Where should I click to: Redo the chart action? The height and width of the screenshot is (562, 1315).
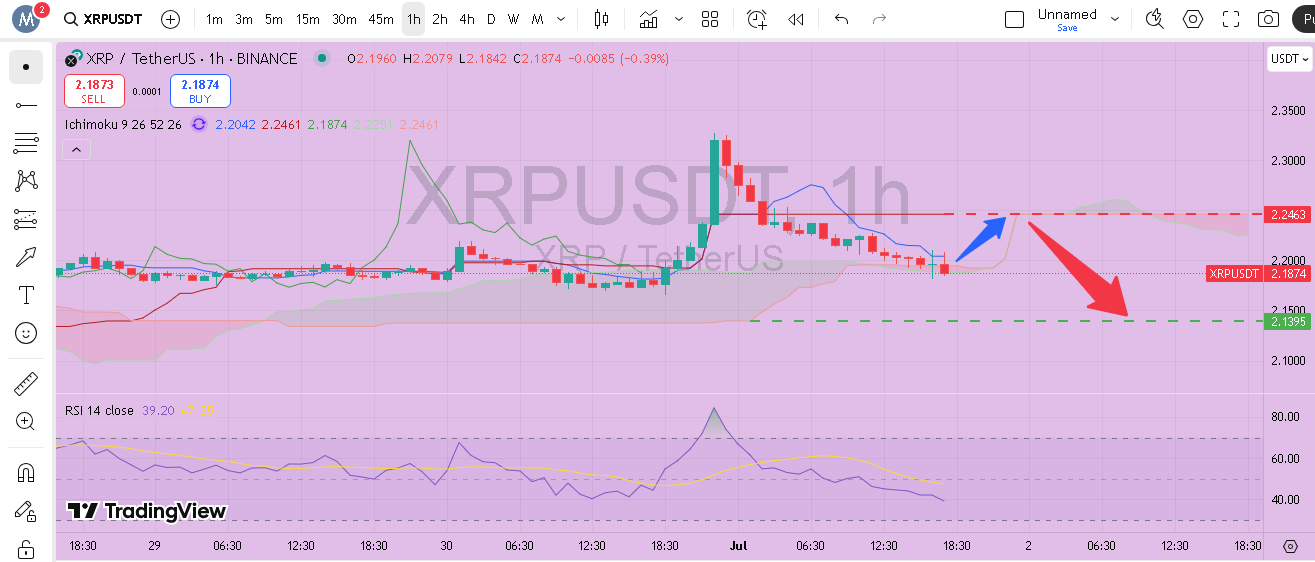tap(880, 19)
